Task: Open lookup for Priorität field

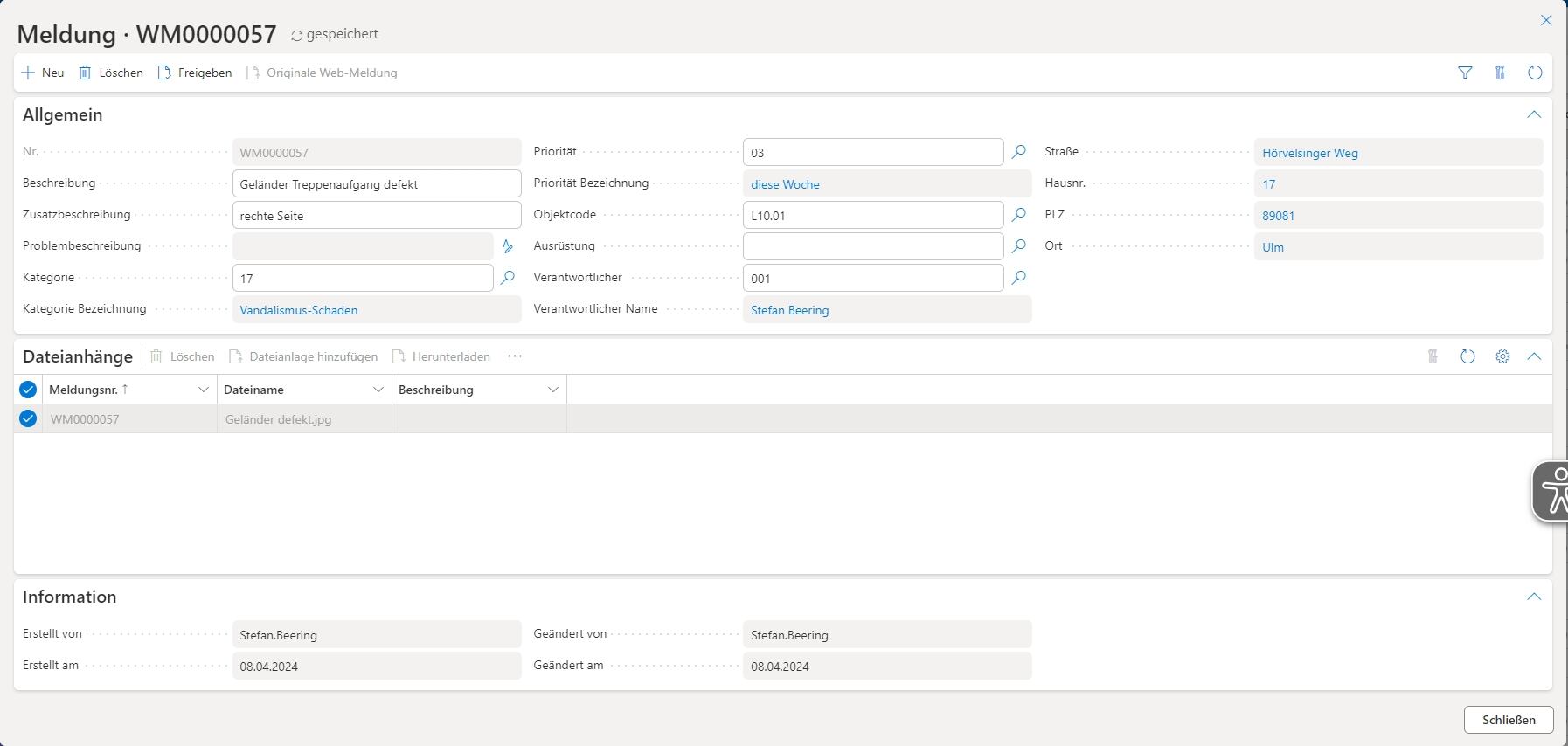Action: (1018, 152)
